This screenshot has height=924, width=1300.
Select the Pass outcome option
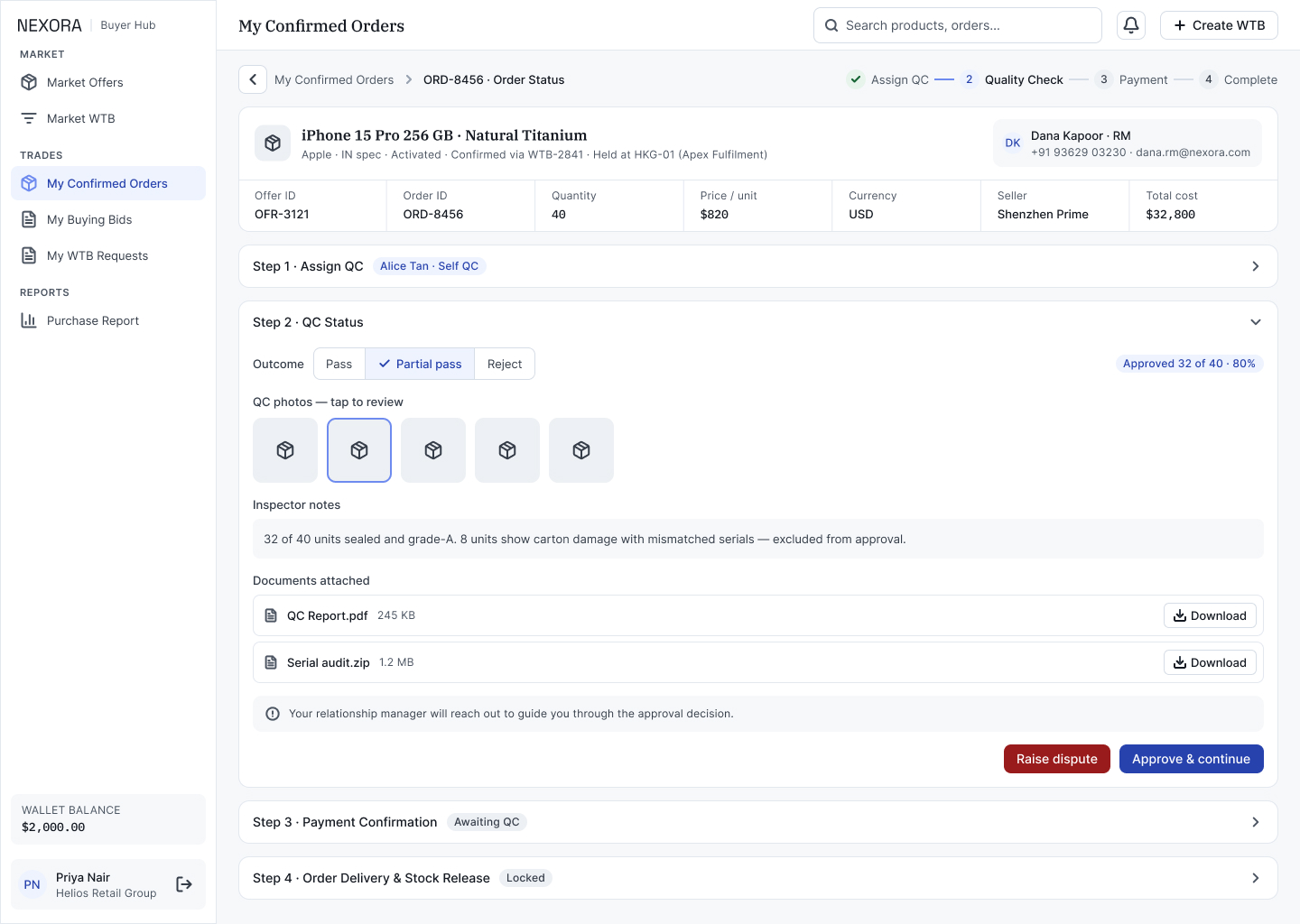tap(339, 364)
